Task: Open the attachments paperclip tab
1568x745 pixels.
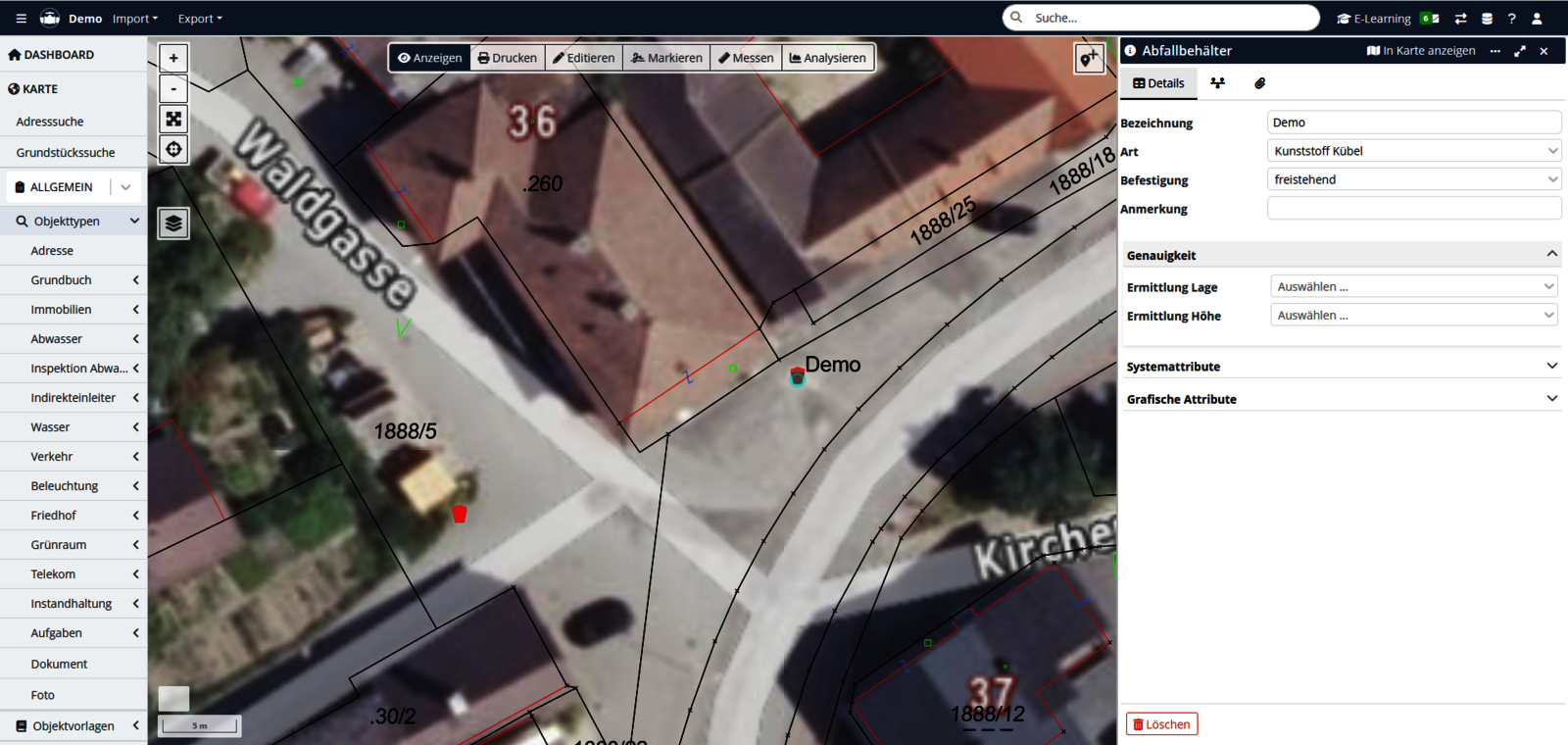Action: click(1259, 83)
